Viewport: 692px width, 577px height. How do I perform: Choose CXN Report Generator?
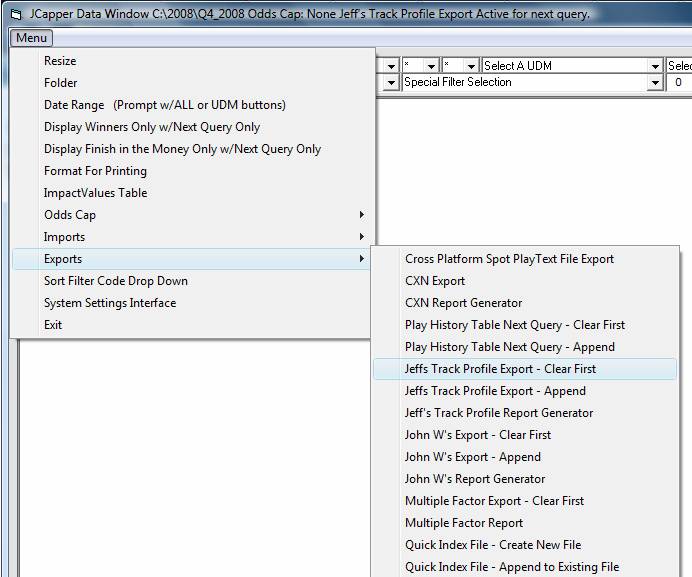coord(463,303)
